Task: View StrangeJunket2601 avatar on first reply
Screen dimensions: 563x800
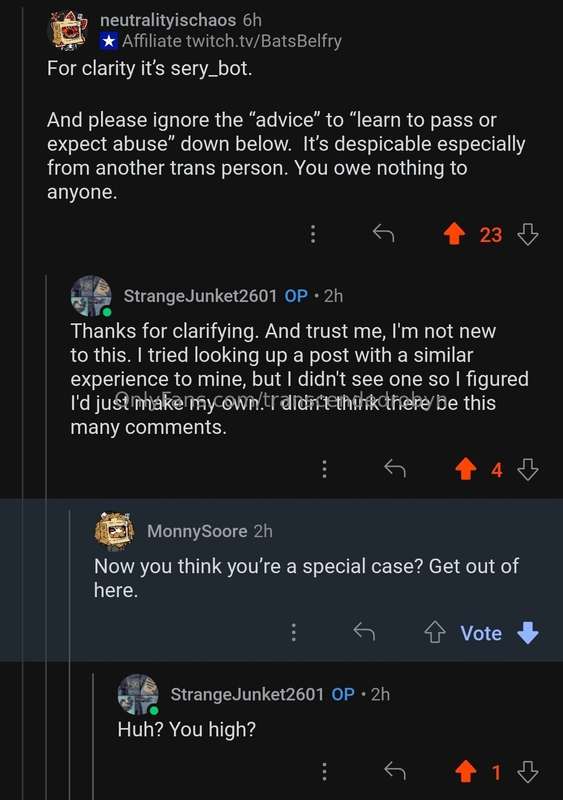Action: (91, 296)
